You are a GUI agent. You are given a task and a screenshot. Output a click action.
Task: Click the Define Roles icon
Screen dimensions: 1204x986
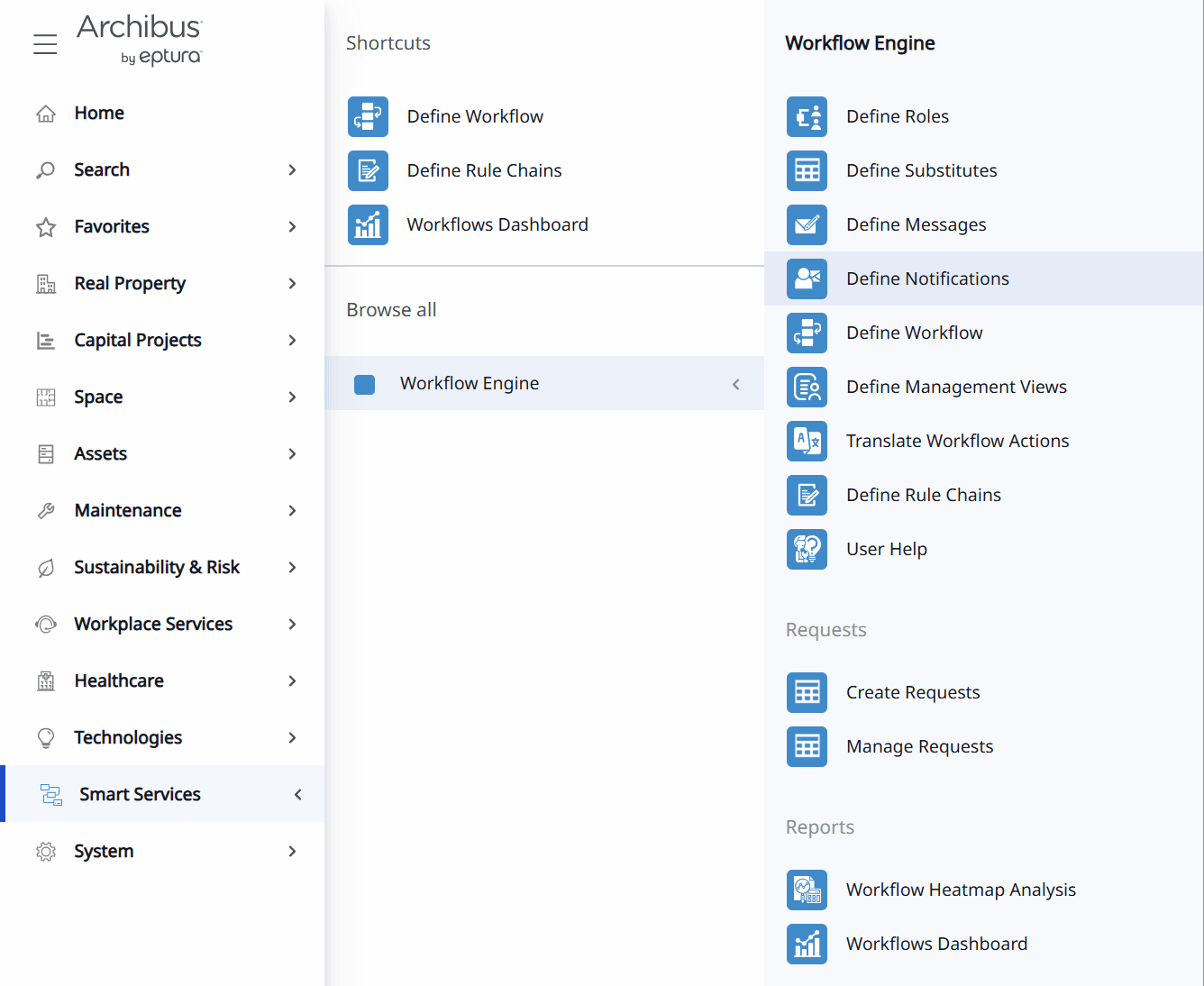coord(807,116)
